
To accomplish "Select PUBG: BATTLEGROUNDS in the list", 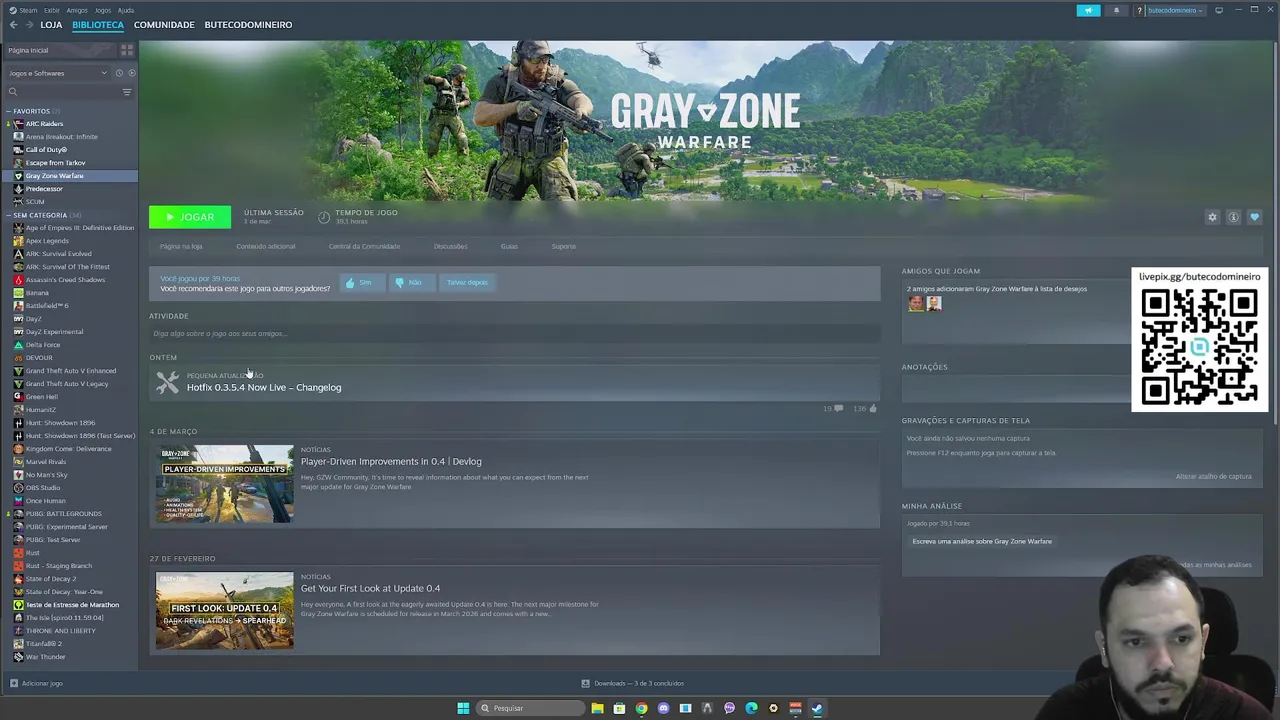I will pyautogui.click(x=64, y=514).
